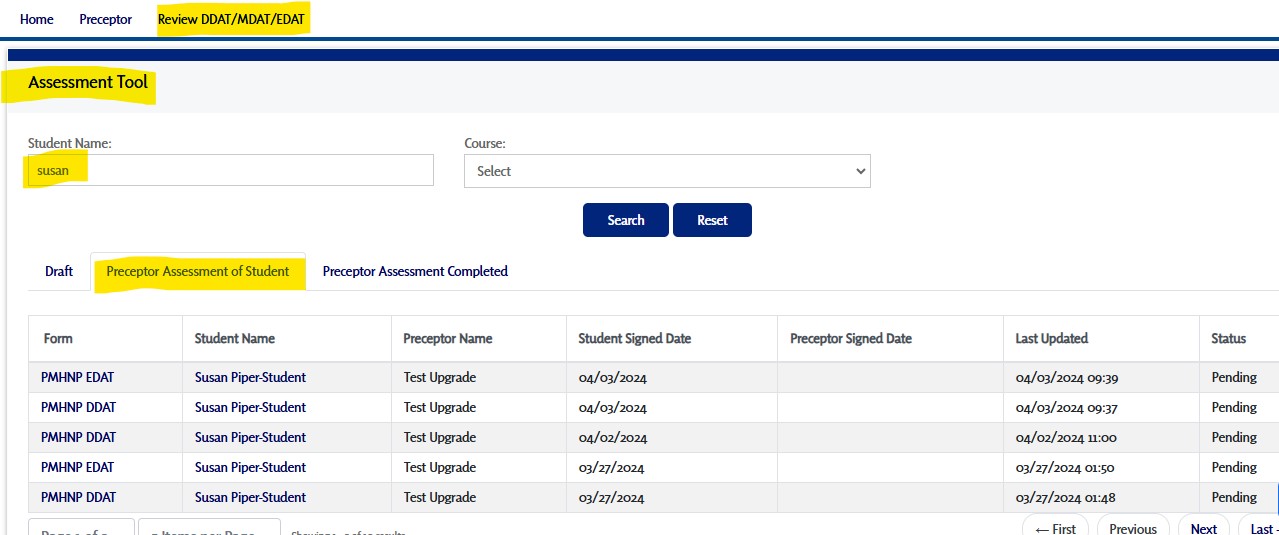Select Preceptor Assessment of Student tab
Viewport: 1279px width, 535px height.
198,271
